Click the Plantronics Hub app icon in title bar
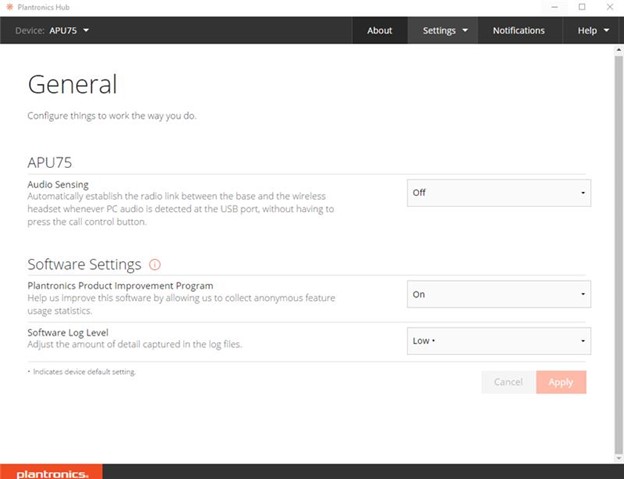 tap(9, 7)
